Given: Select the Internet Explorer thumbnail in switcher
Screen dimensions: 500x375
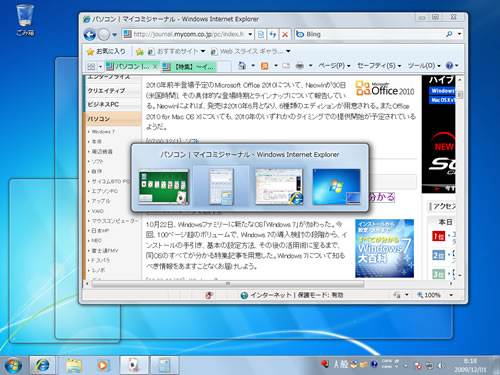Looking at the screenshot, I should click(279, 187).
